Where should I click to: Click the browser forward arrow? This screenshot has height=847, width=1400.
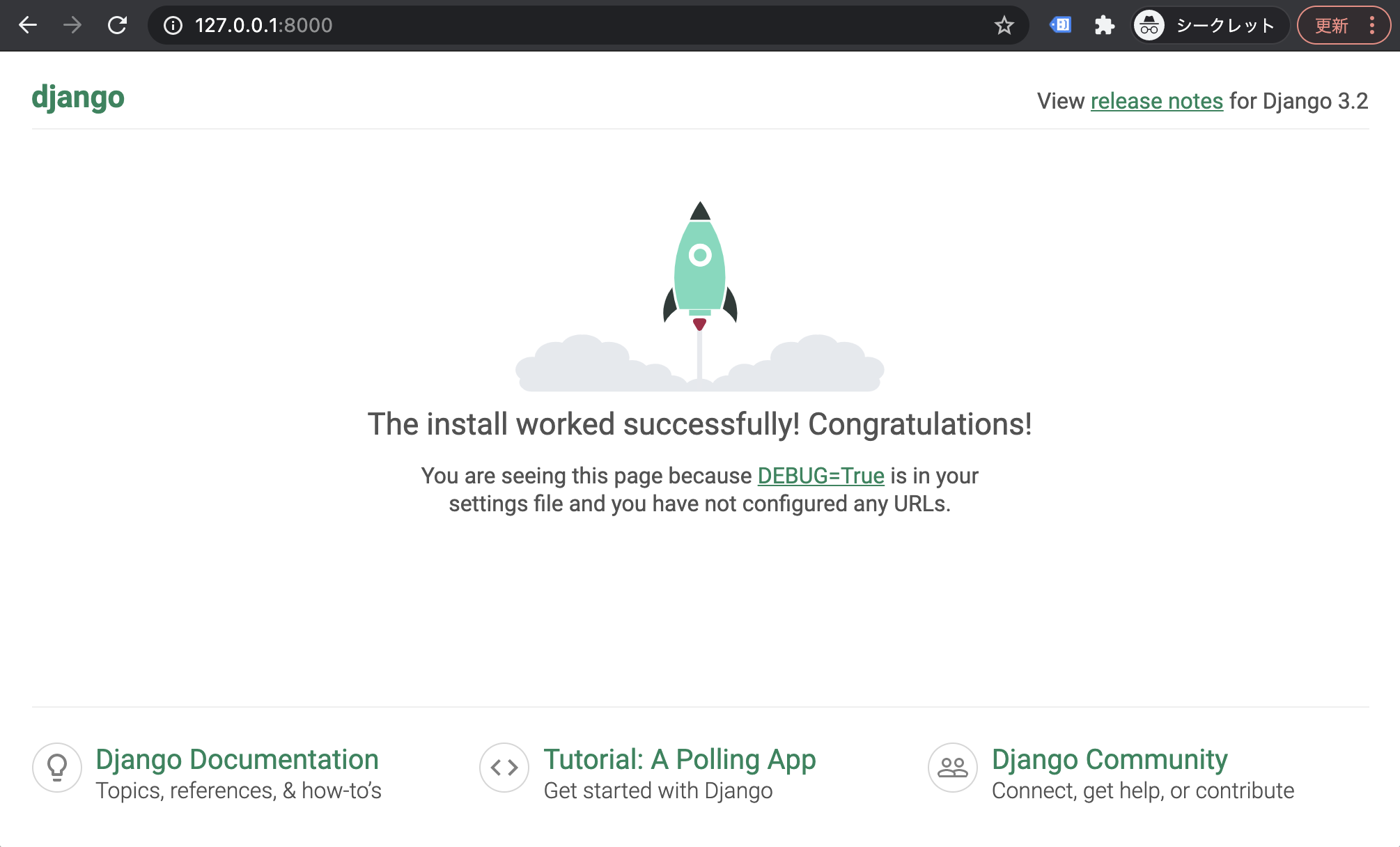tap(72, 26)
